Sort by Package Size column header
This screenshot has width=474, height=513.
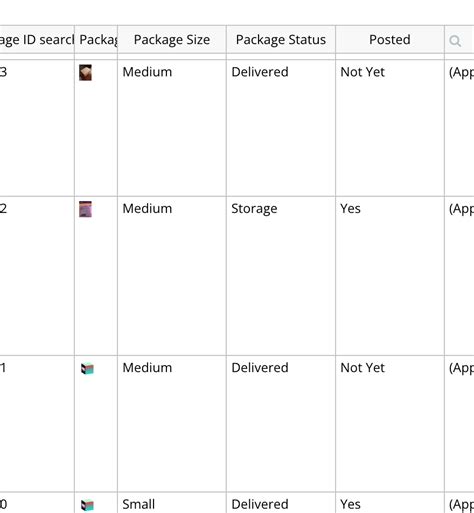click(x=172, y=40)
